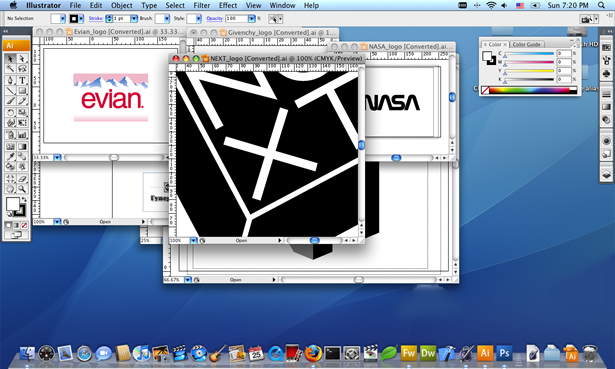Swap fill and stroke colors in Tools panel
The image size is (615, 369).
24,200
